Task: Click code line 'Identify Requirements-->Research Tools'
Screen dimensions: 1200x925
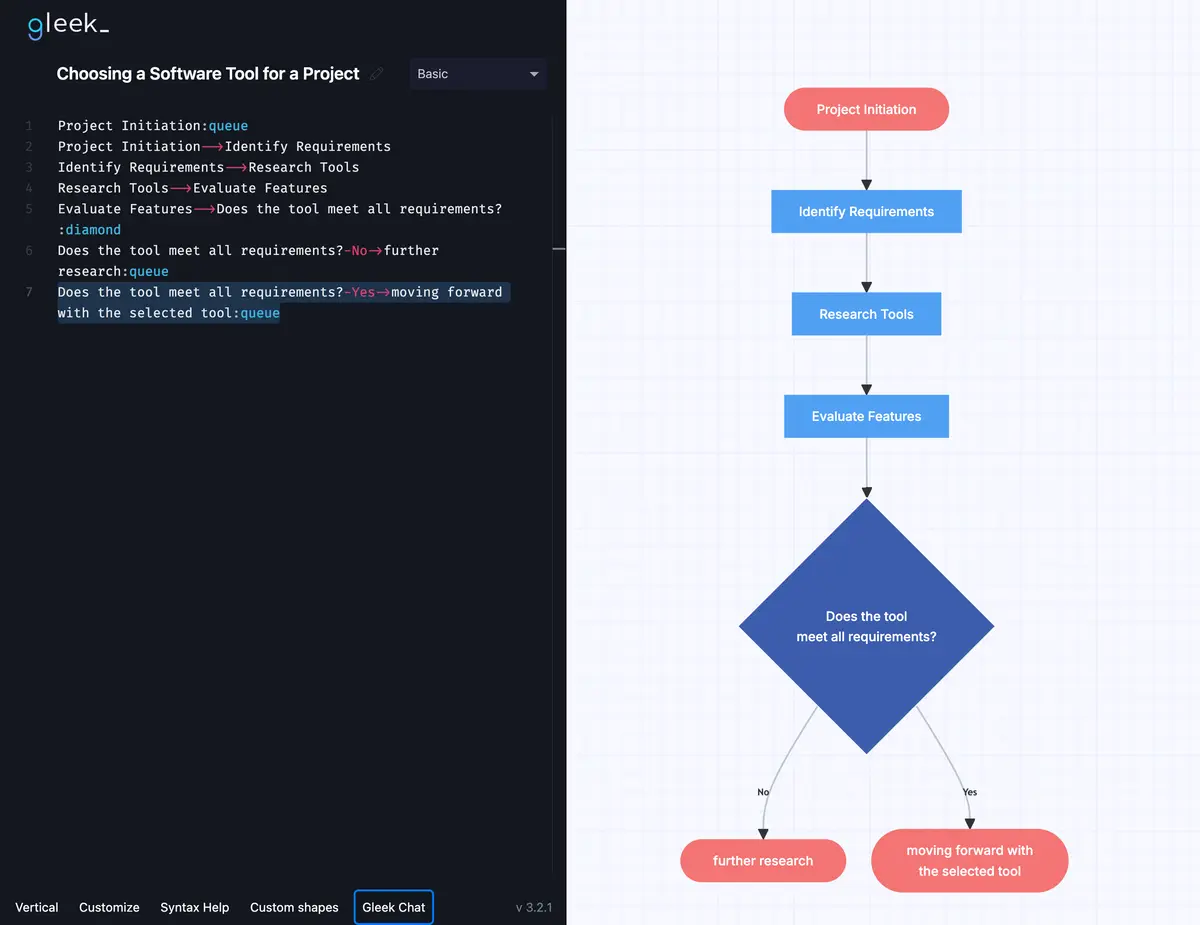Action: click(x=208, y=167)
